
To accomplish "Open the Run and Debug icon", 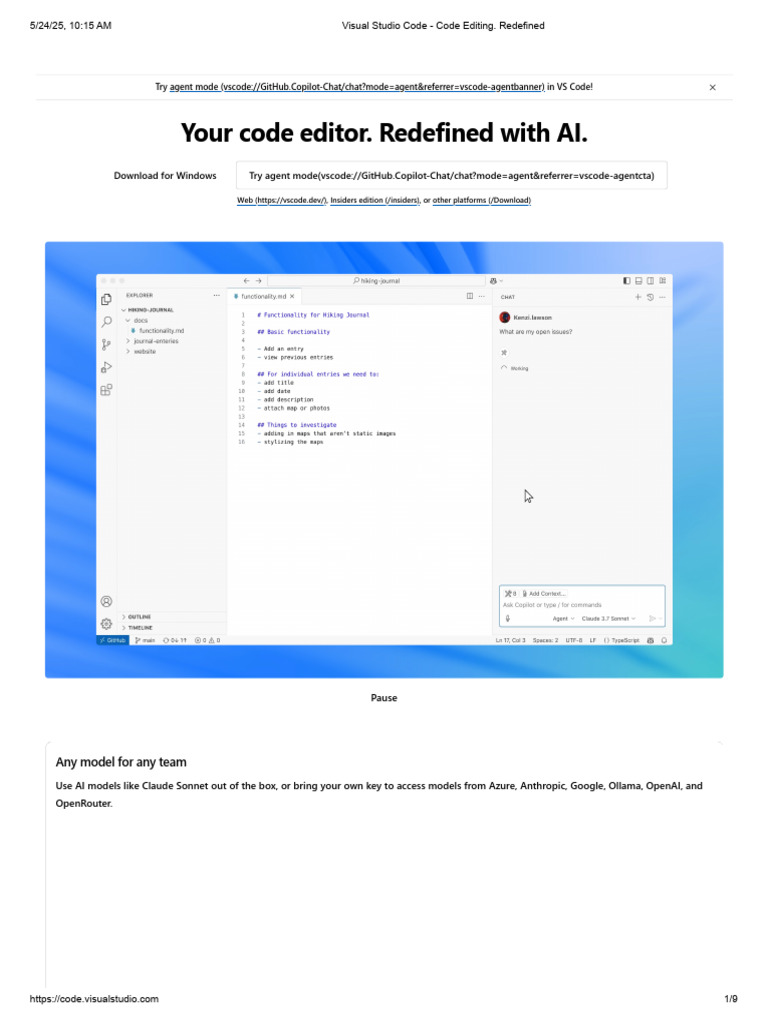I will coord(106,367).
